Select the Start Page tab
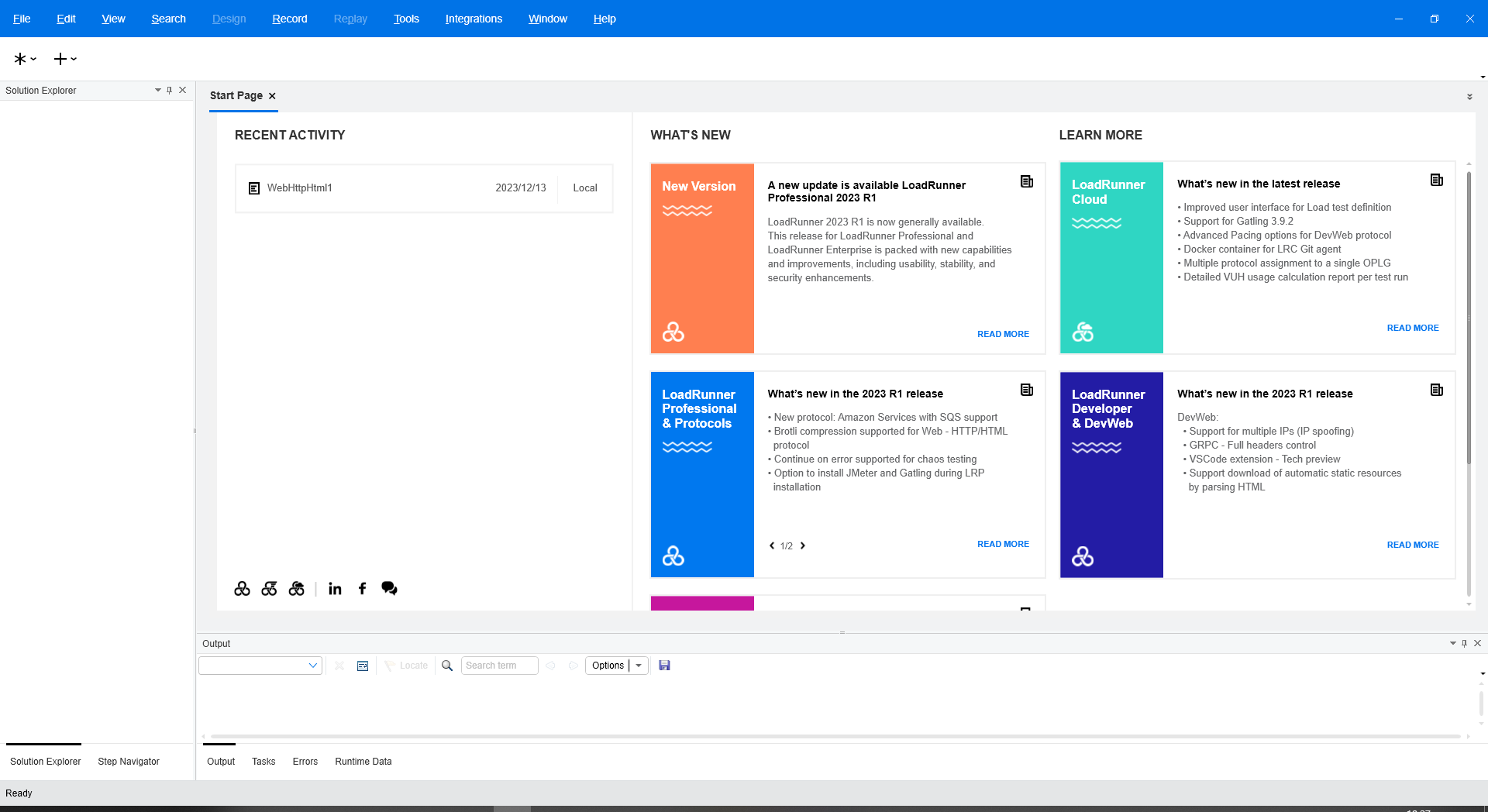The image size is (1488, 812). click(x=236, y=96)
